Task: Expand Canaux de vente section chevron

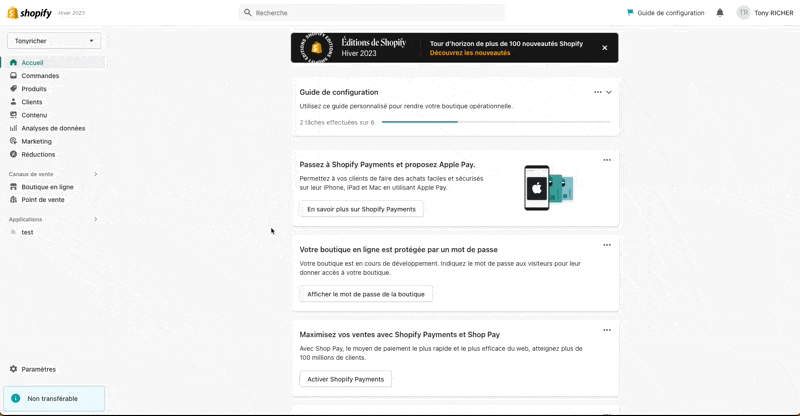Action: 95,174
